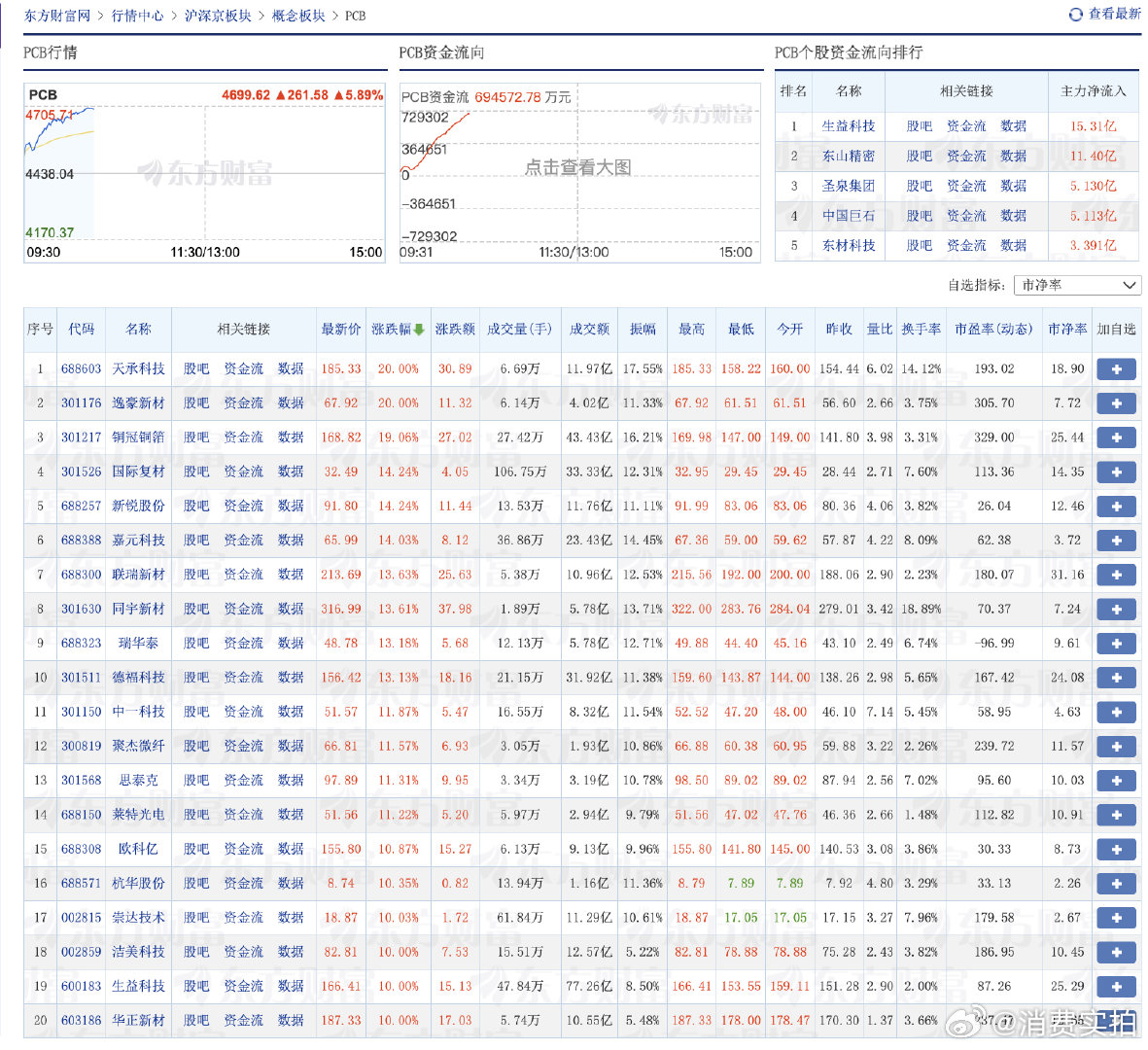
Task: Add 同宇新材 to watchlist with plus button
Action: click(1116, 610)
